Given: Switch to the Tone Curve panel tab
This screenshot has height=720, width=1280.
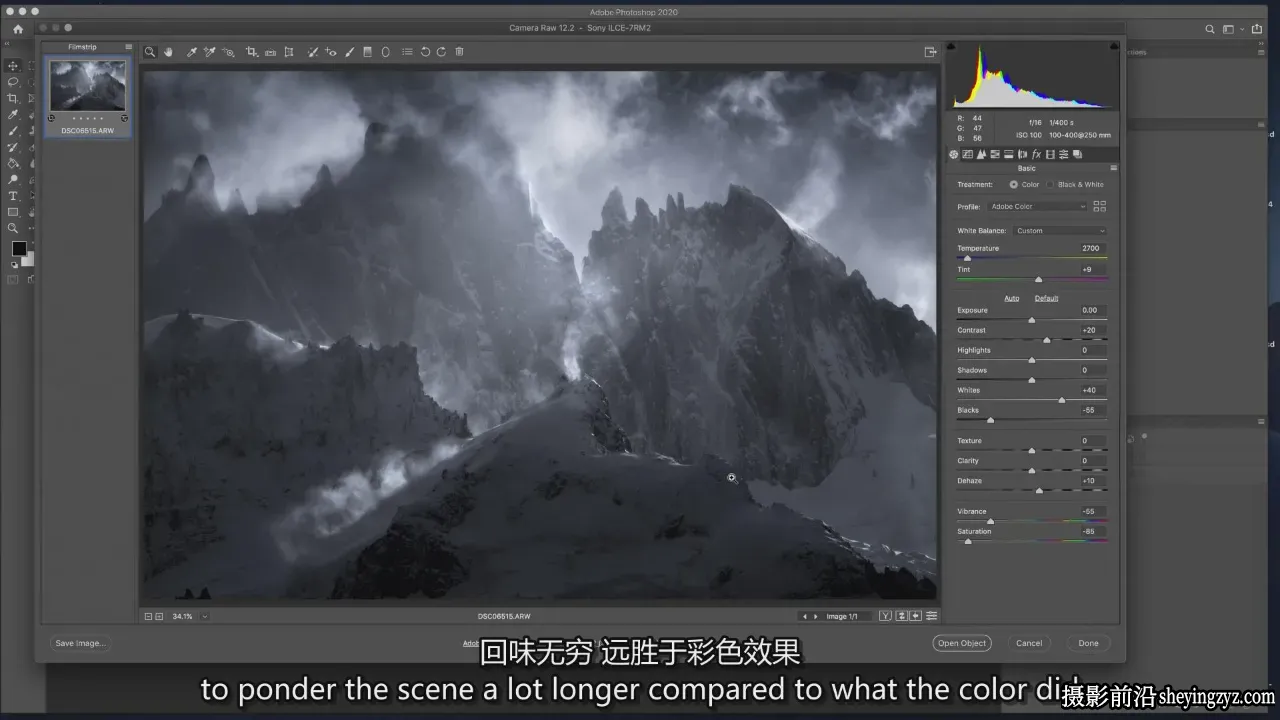Looking at the screenshot, I should click(x=967, y=154).
